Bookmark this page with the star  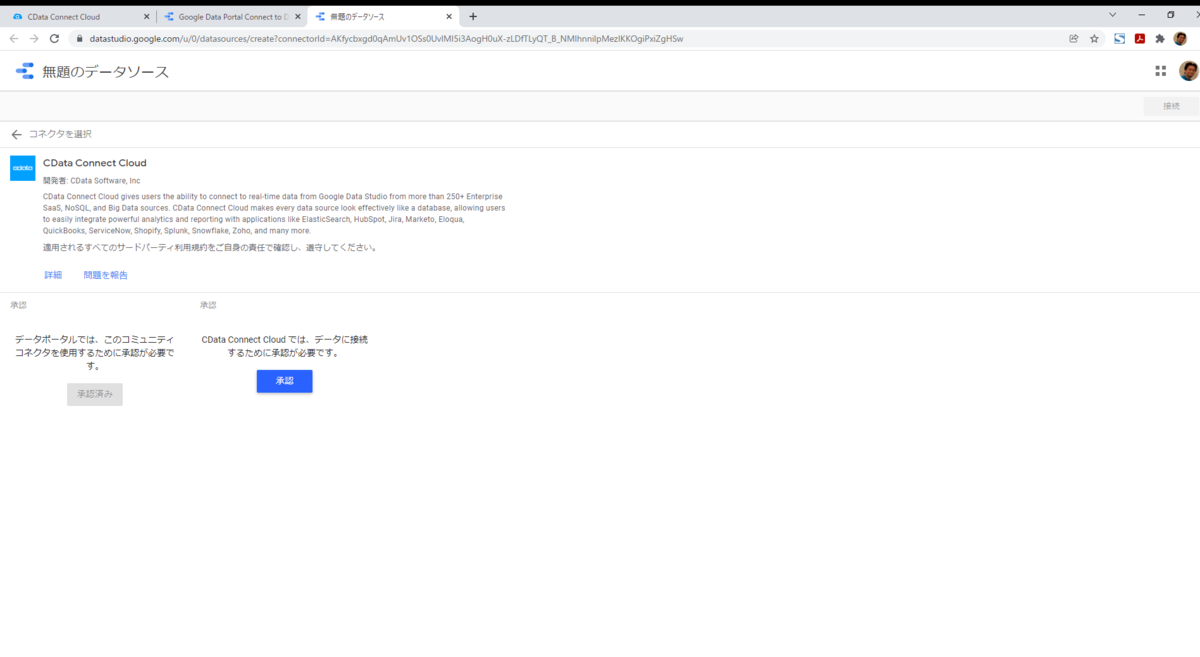coord(1094,39)
